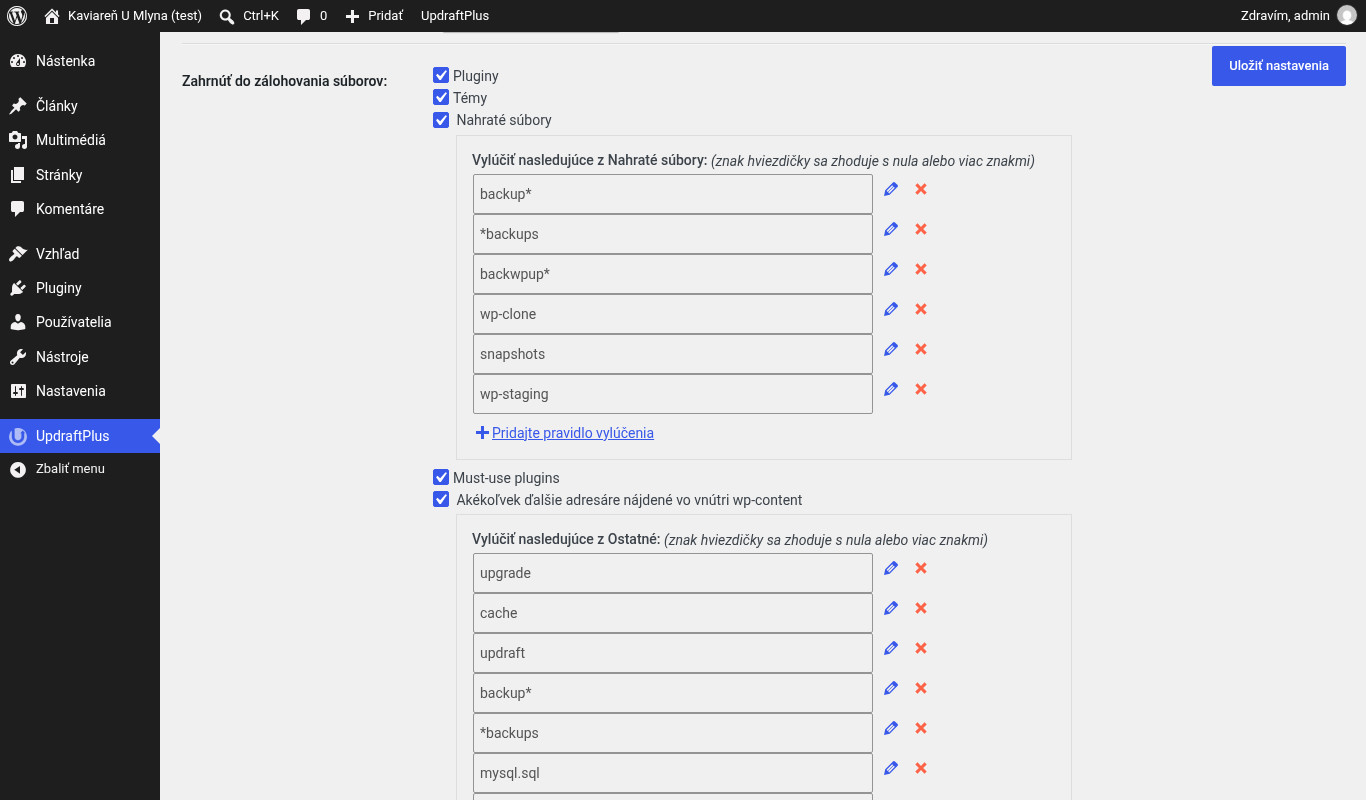
Task: Edit the wp-staging exclusion rule
Action: (x=891, y=389)
